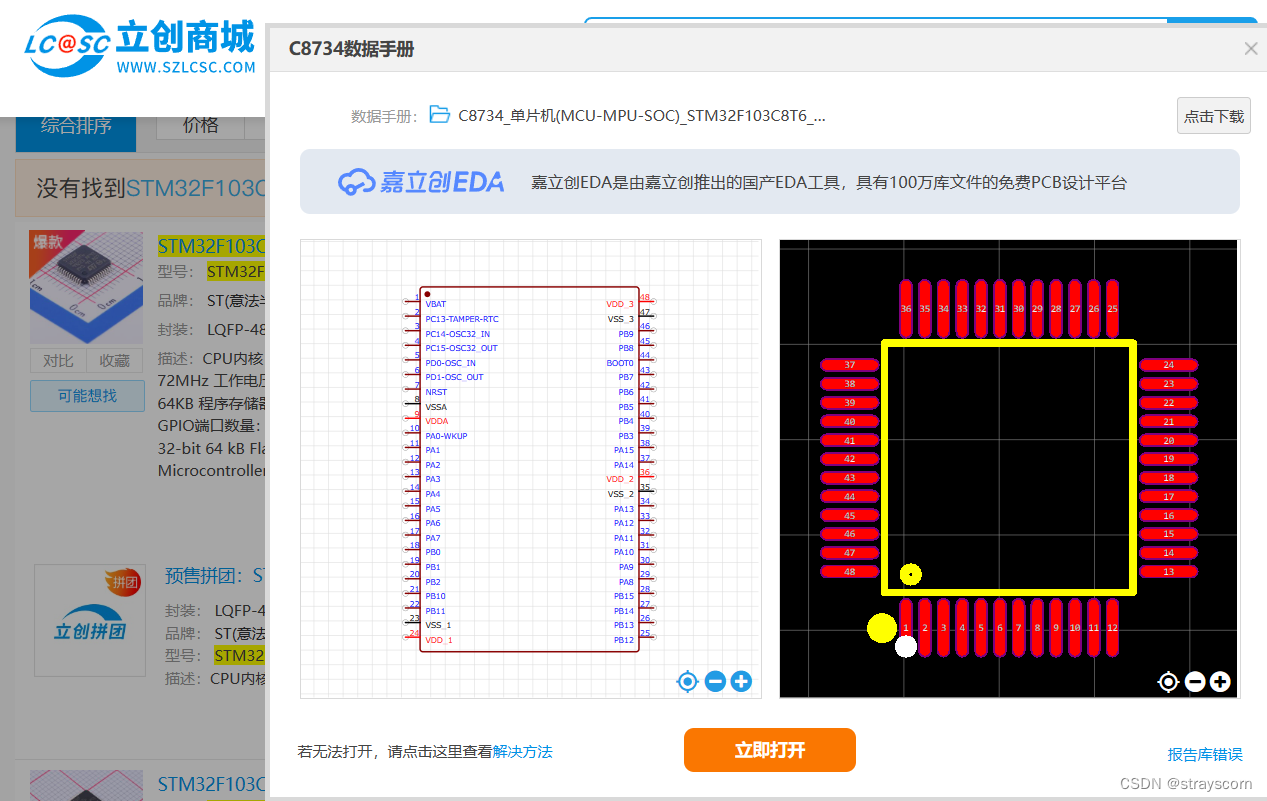
Task: Click the 对比 compare button
Action: point(58,361)
